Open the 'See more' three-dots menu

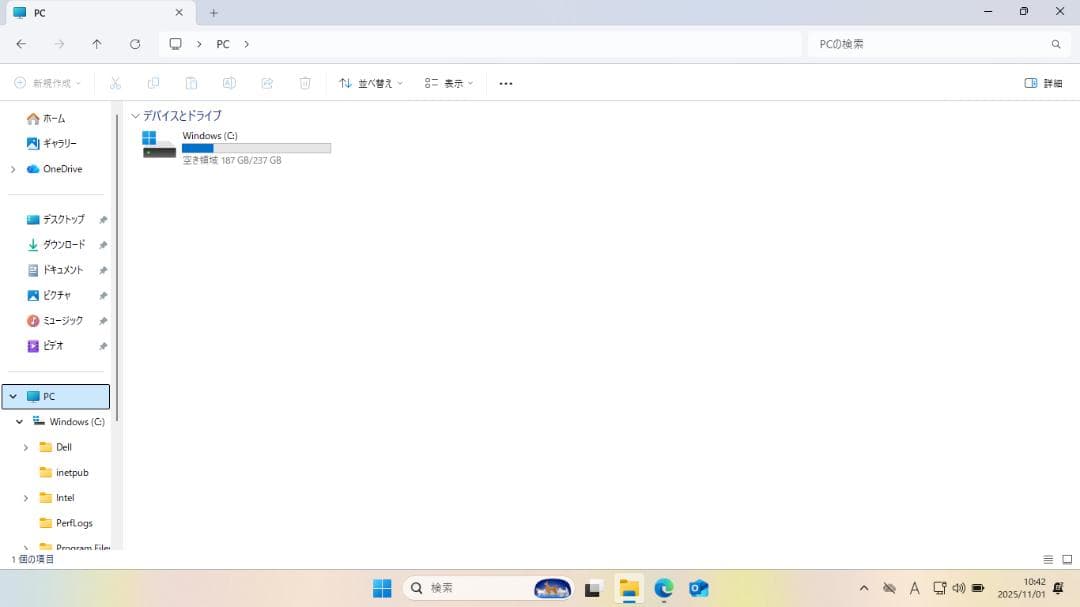coord(505,83)
